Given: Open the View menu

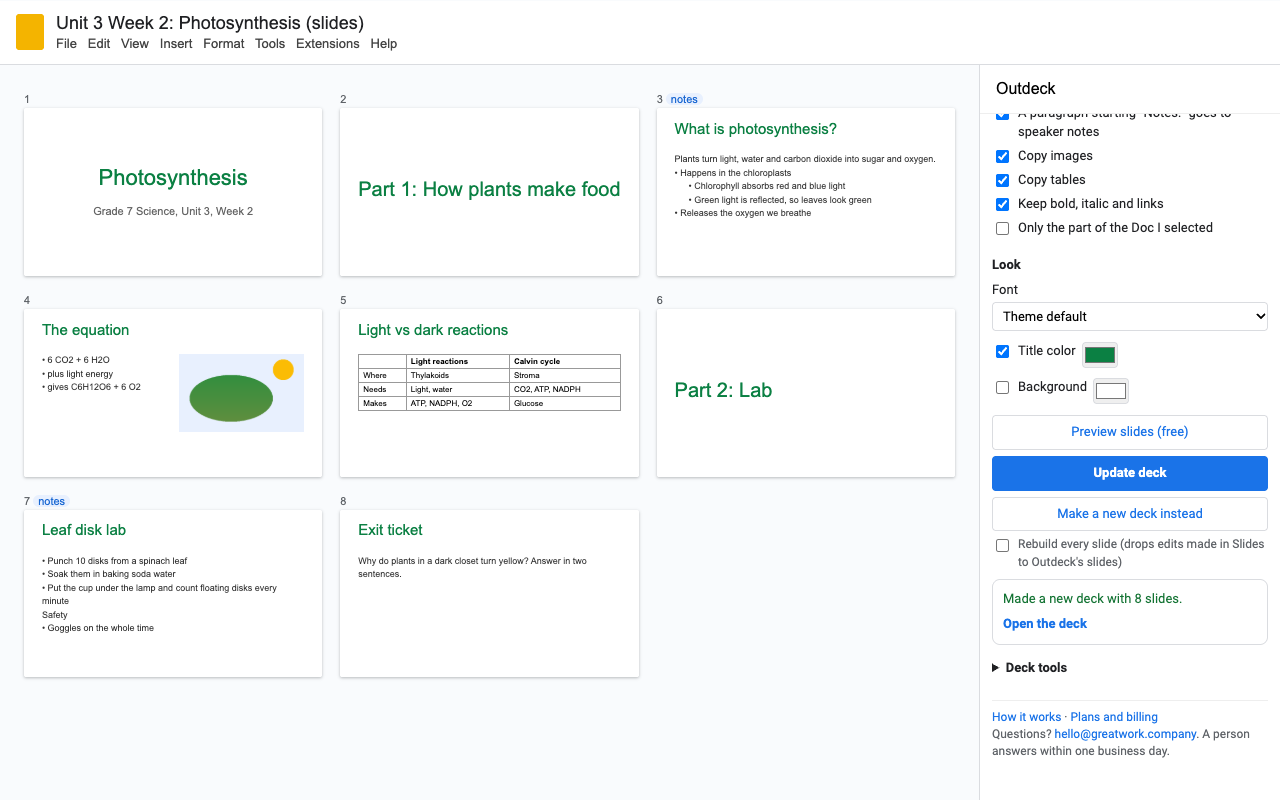Looking at the screenshot, I should [x=135, y=44].
